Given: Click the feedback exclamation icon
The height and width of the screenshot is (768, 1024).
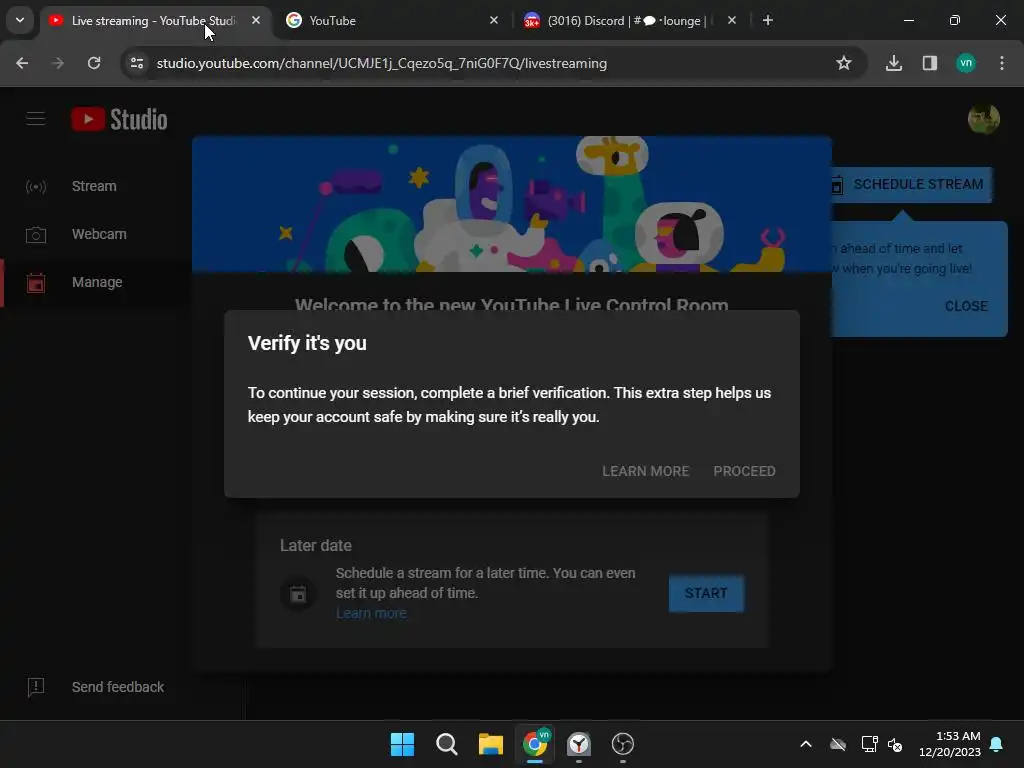Looking at the screenshot, I should point(36,687).
